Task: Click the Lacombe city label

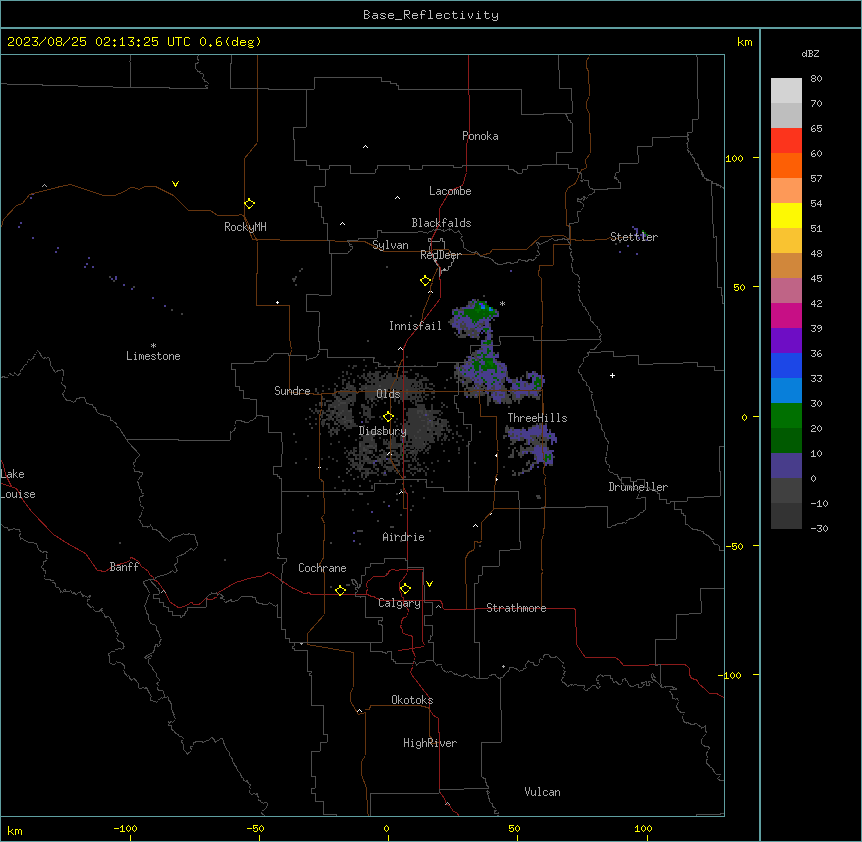Action: (x=450, y=191)
